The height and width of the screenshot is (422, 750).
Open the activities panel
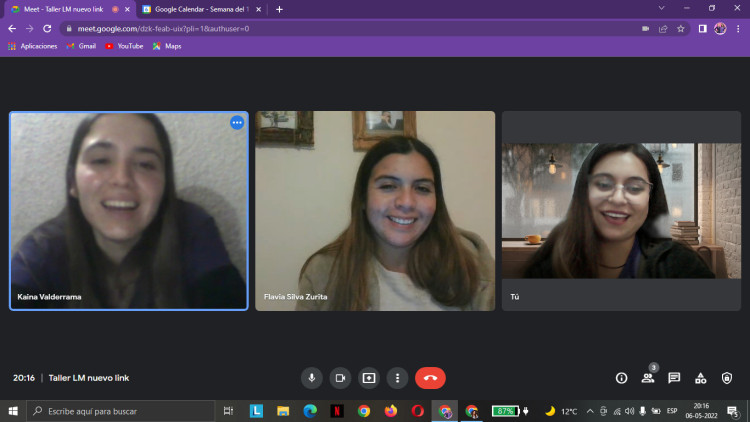(x=700, y=378)
